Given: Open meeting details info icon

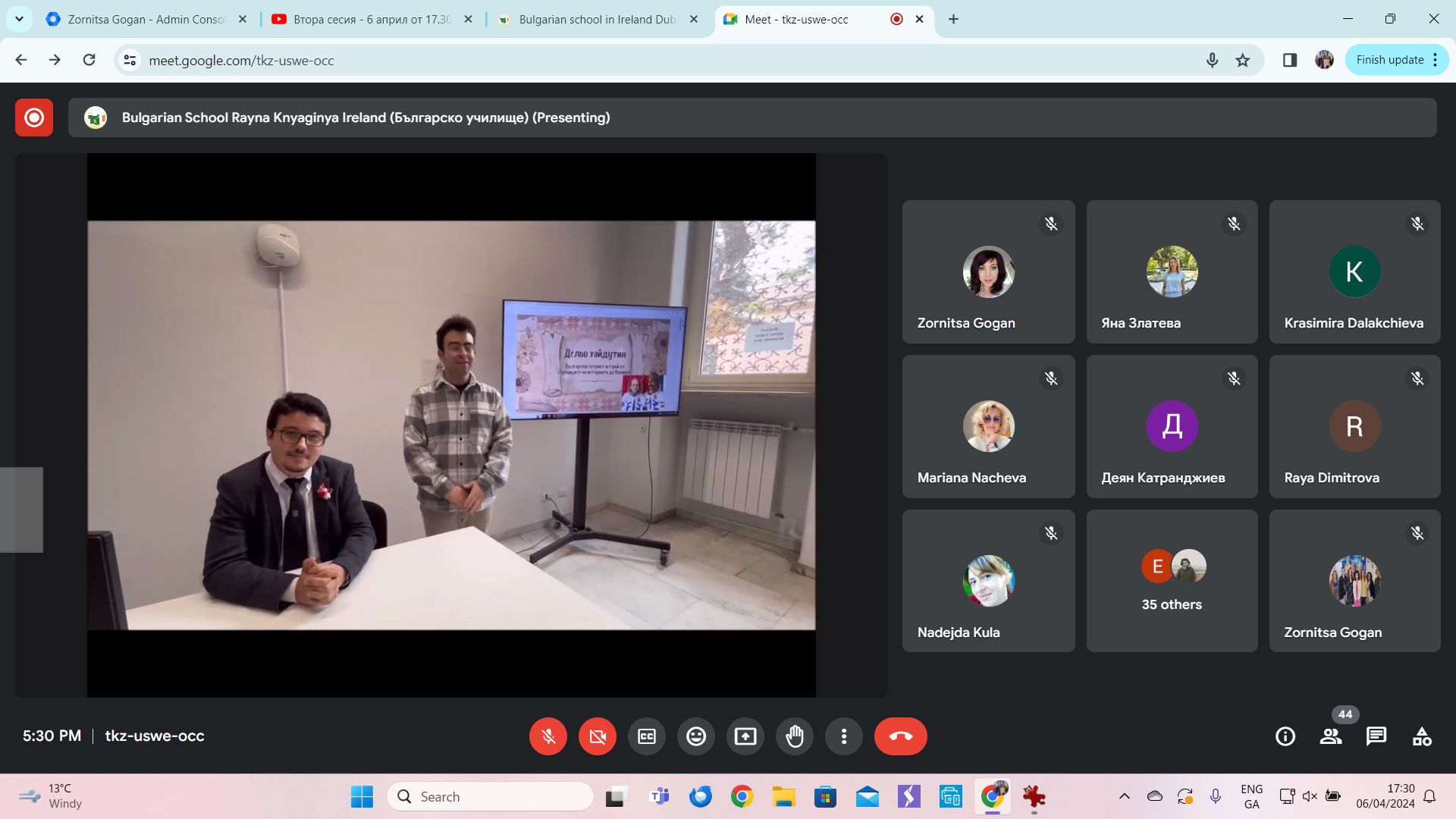Looking at the screenshot, I should [1285, 736].
